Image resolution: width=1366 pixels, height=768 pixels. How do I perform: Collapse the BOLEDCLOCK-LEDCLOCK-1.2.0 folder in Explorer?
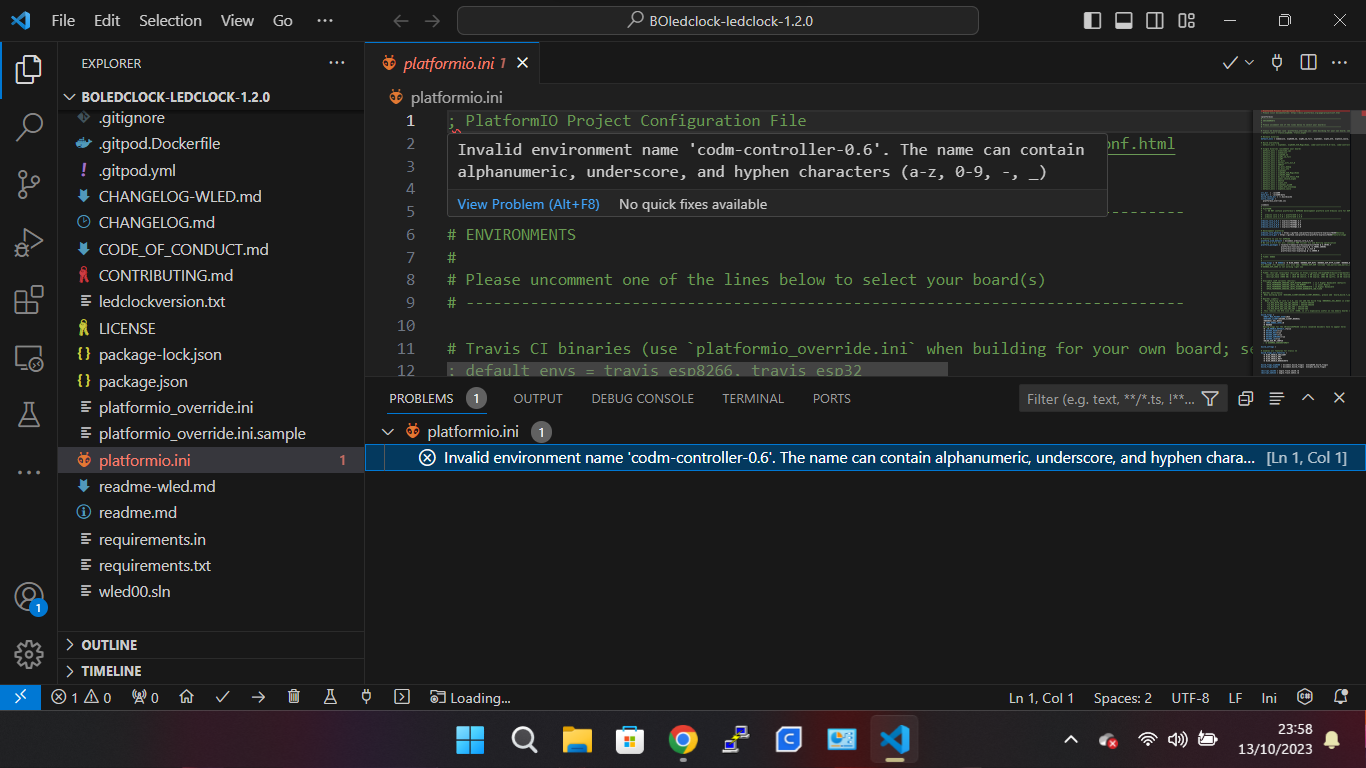pyautogui.click(x=69, y=96)
